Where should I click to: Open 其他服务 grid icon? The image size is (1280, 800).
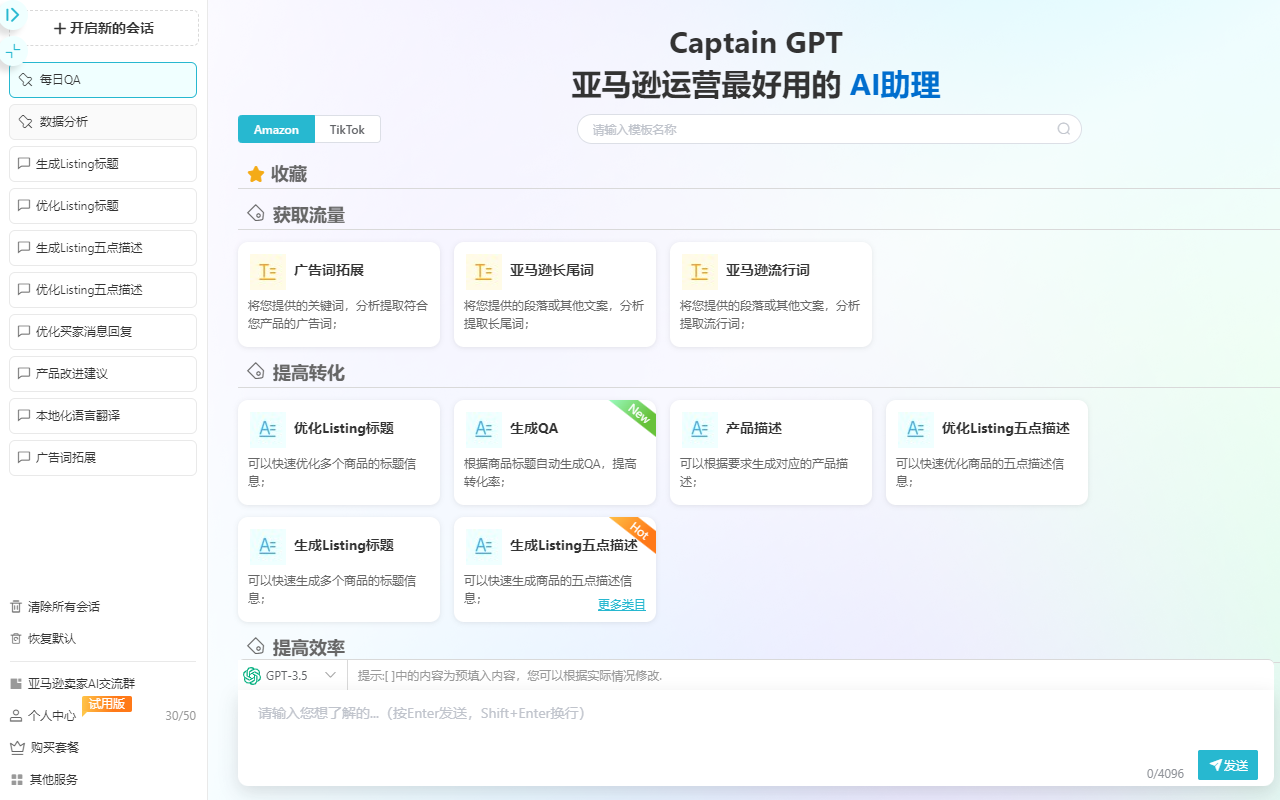point(14,779)
